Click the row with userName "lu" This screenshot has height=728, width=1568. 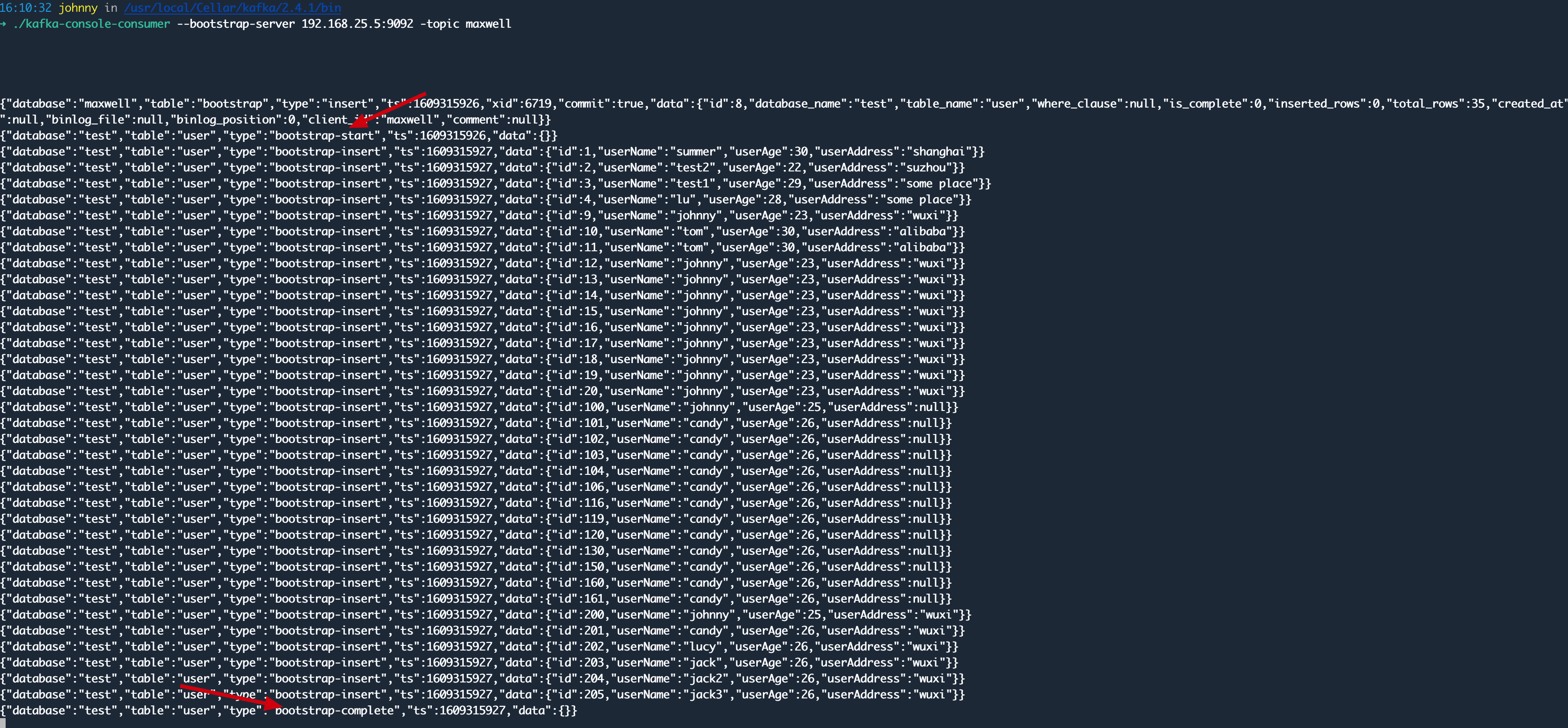pyautogui.click(x=486, y=199)
